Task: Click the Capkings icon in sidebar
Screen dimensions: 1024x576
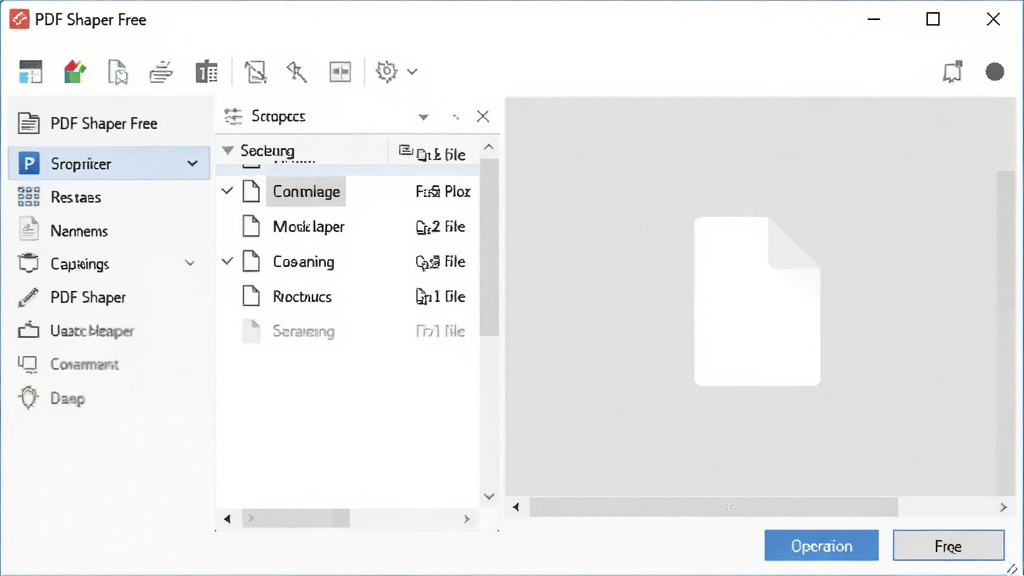Action: (x=29, y=263)
